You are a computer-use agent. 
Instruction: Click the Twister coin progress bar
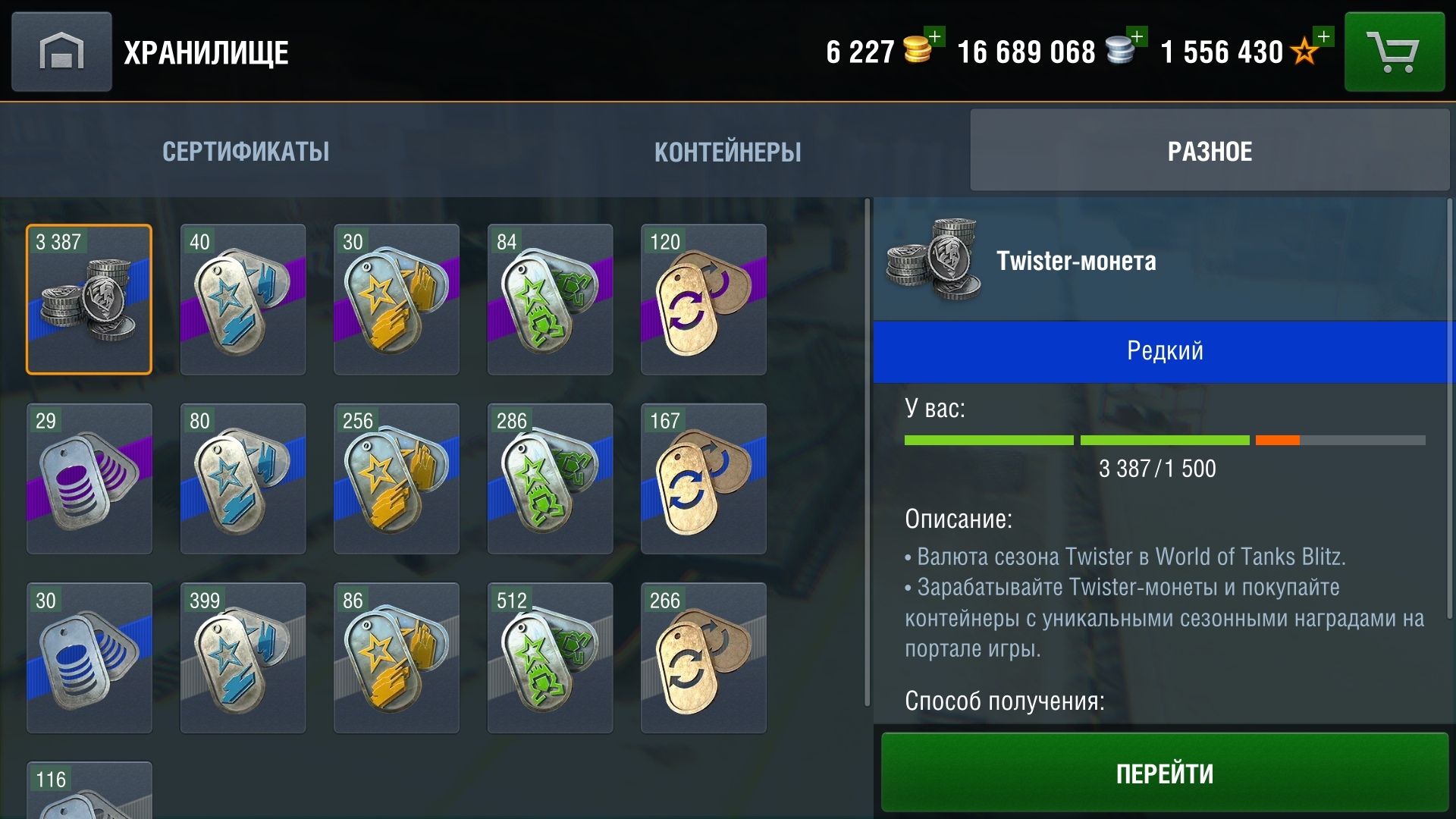pyautogui.click(x=1165, y=440)
